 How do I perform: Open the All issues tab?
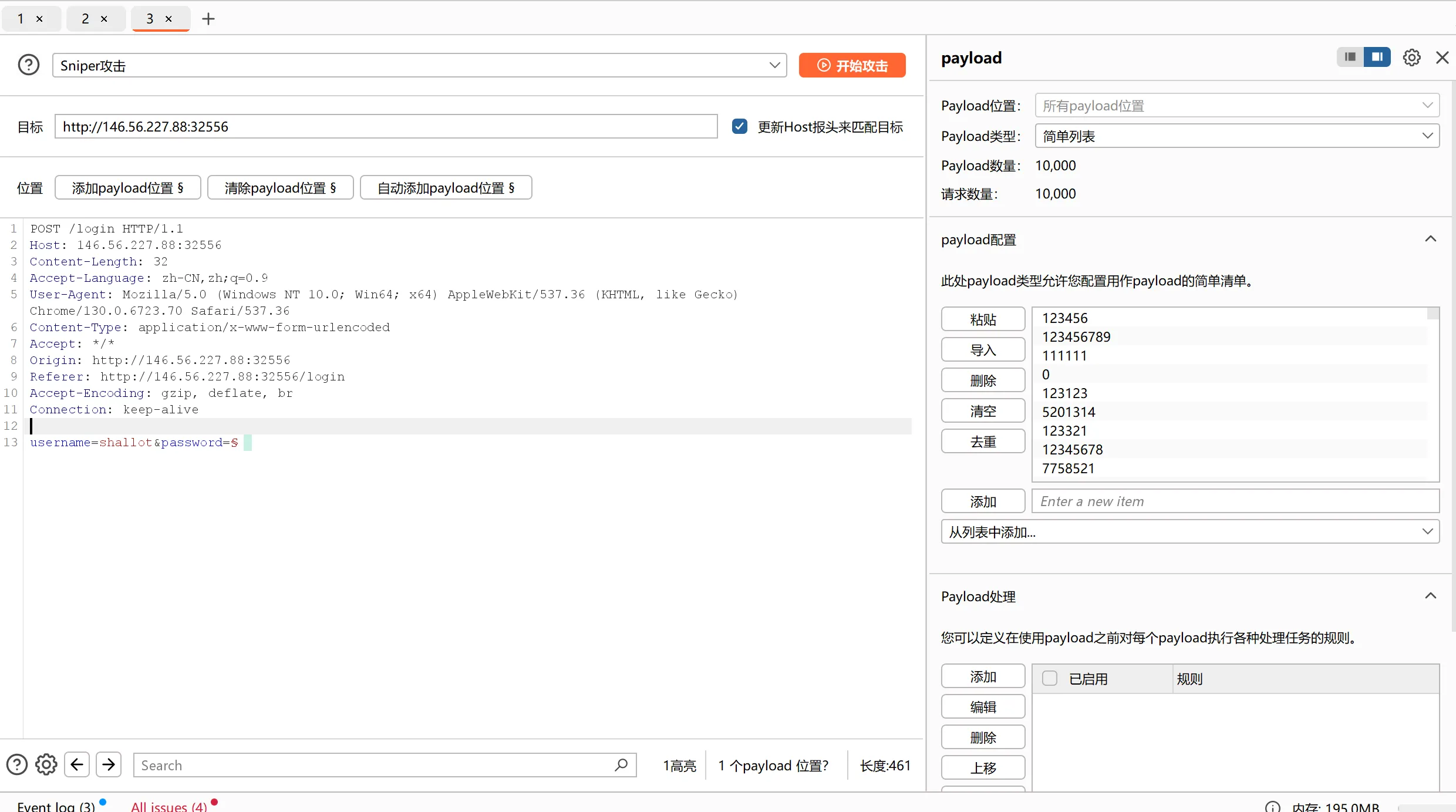tap(169, 806)
